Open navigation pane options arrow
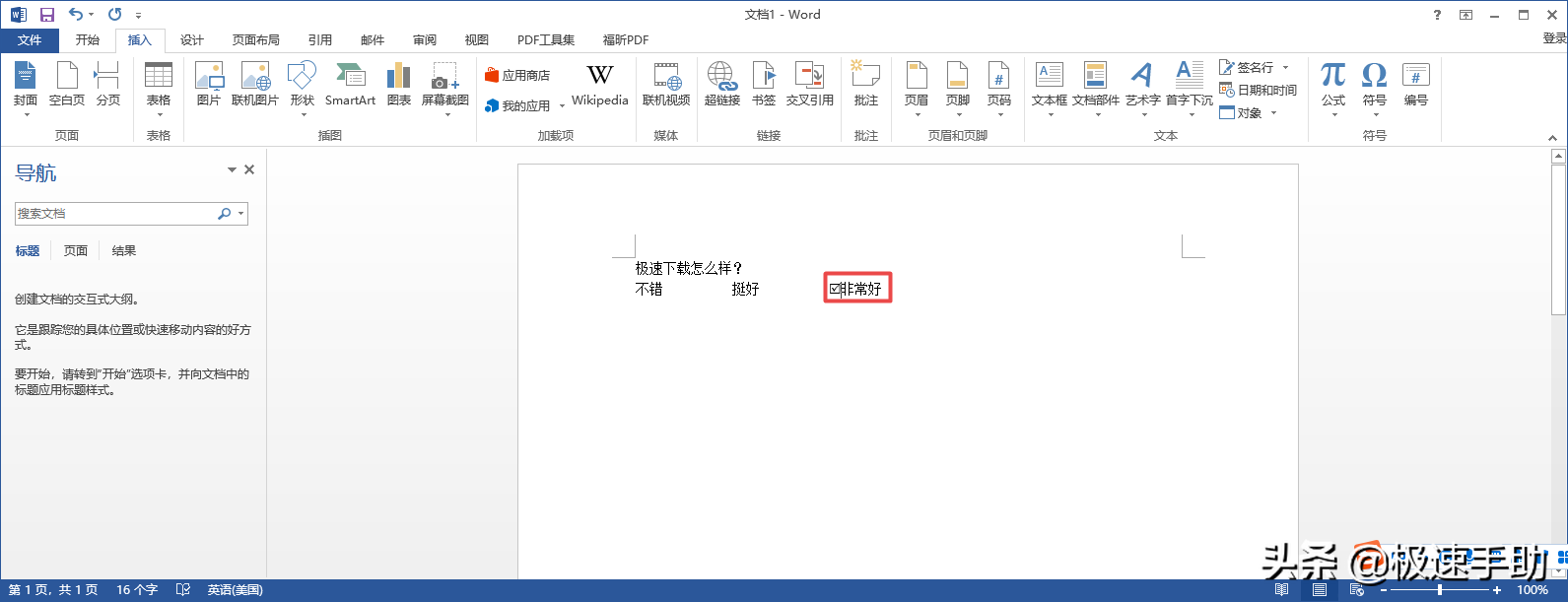The width and height of the screenshot is (1568, 602). [x=233, y=170]
